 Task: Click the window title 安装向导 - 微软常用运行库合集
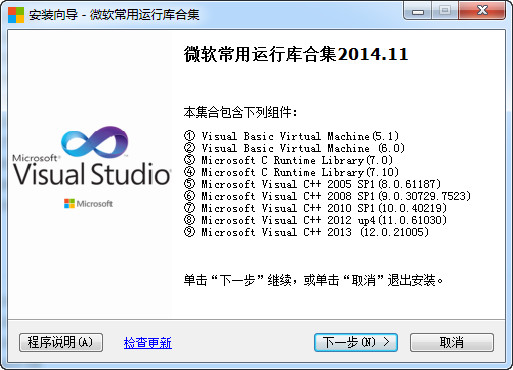(114, 15)
